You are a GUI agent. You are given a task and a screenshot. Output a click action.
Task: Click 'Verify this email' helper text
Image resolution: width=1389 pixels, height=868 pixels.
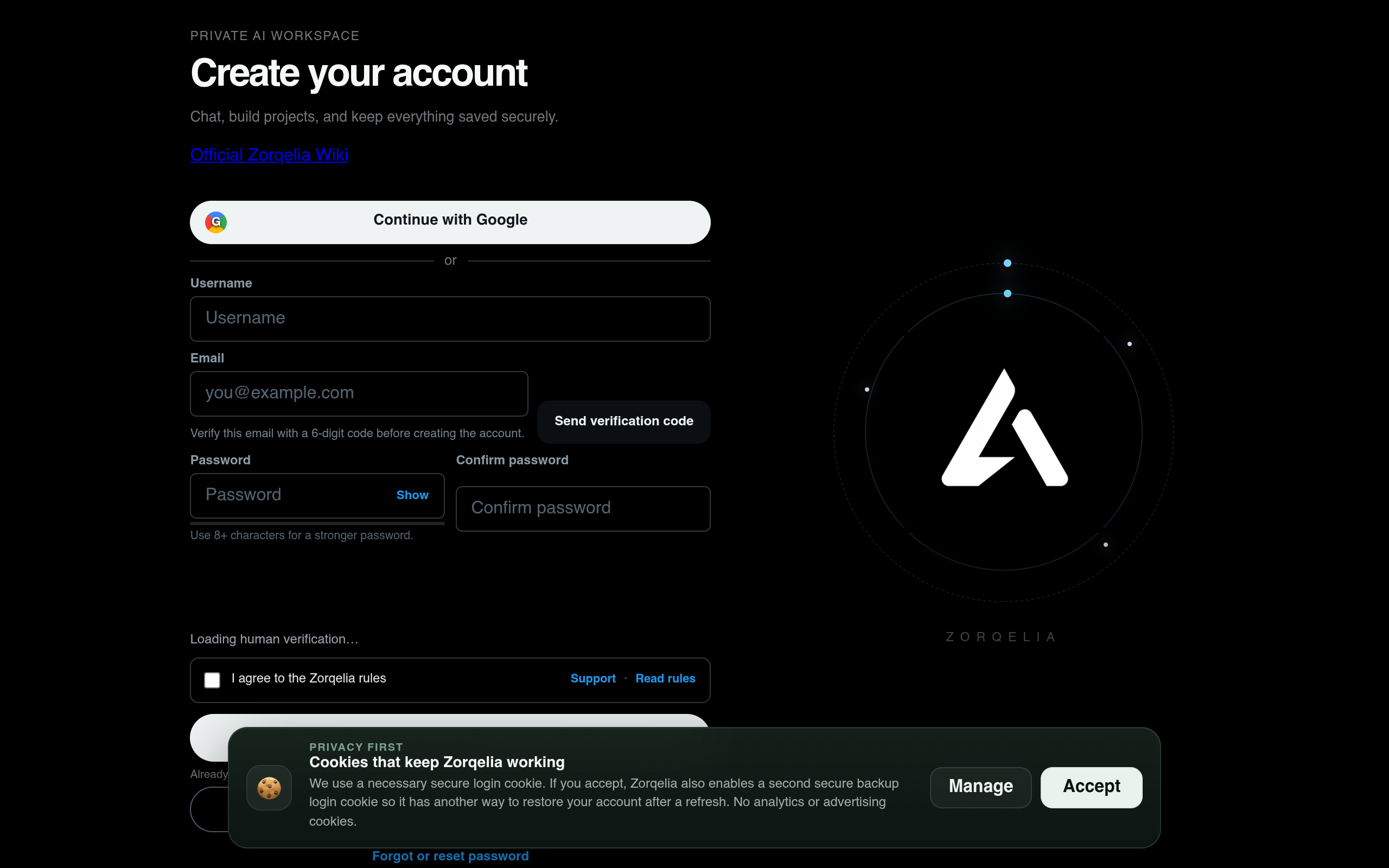(357, 433)
